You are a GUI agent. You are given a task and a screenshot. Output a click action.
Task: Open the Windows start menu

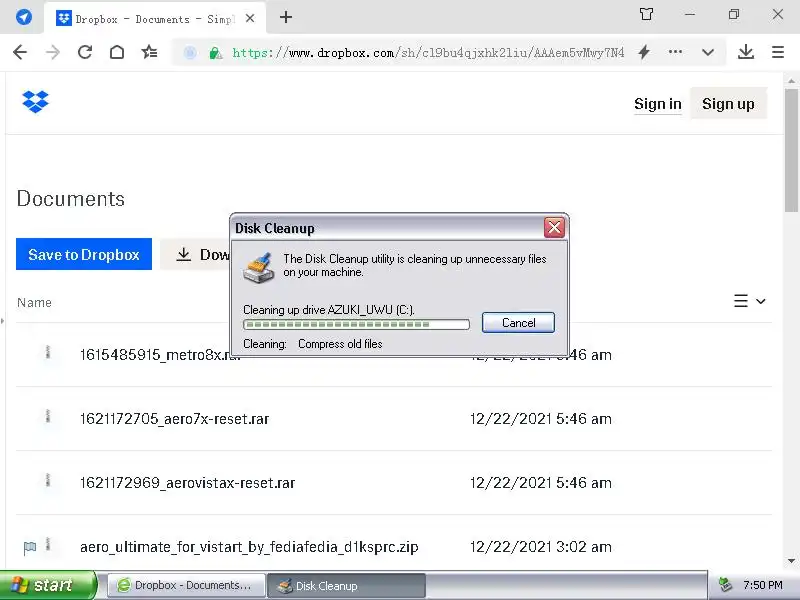click(x=48, y=585)
